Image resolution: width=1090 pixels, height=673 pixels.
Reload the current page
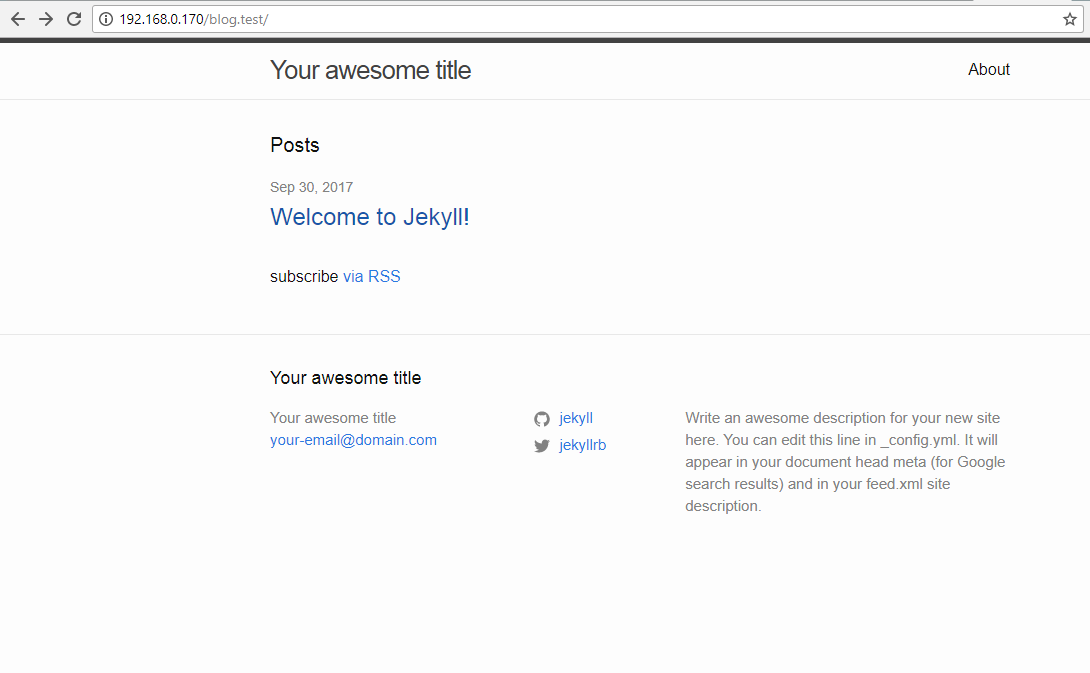pos(74,19)
